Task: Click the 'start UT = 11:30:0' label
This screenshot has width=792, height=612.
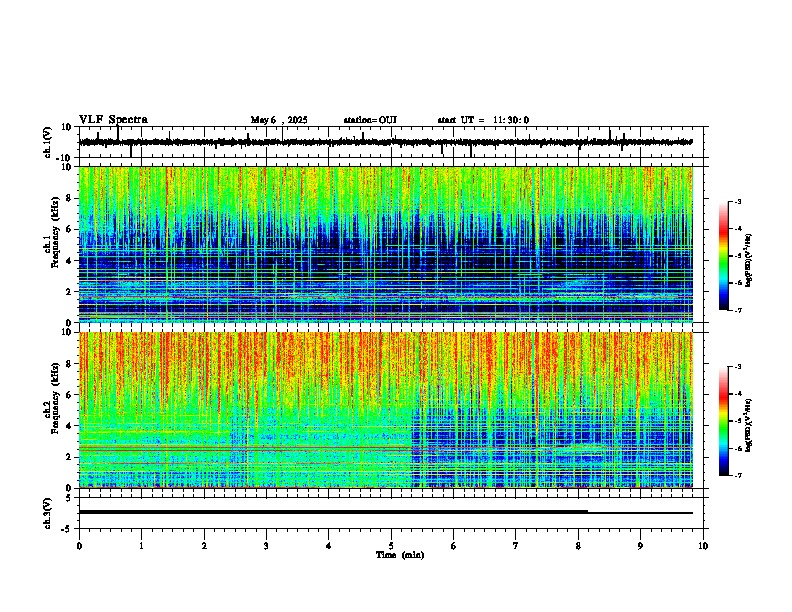Action: [483, 120]
